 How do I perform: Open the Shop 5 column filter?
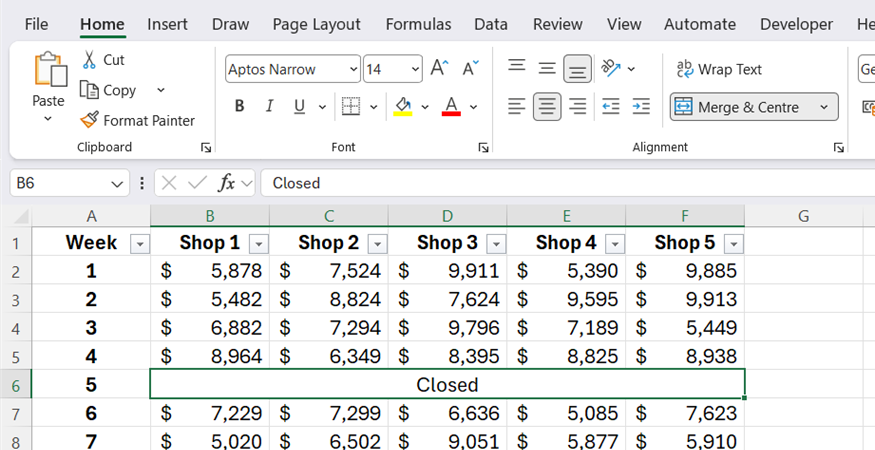pos(734,244)
